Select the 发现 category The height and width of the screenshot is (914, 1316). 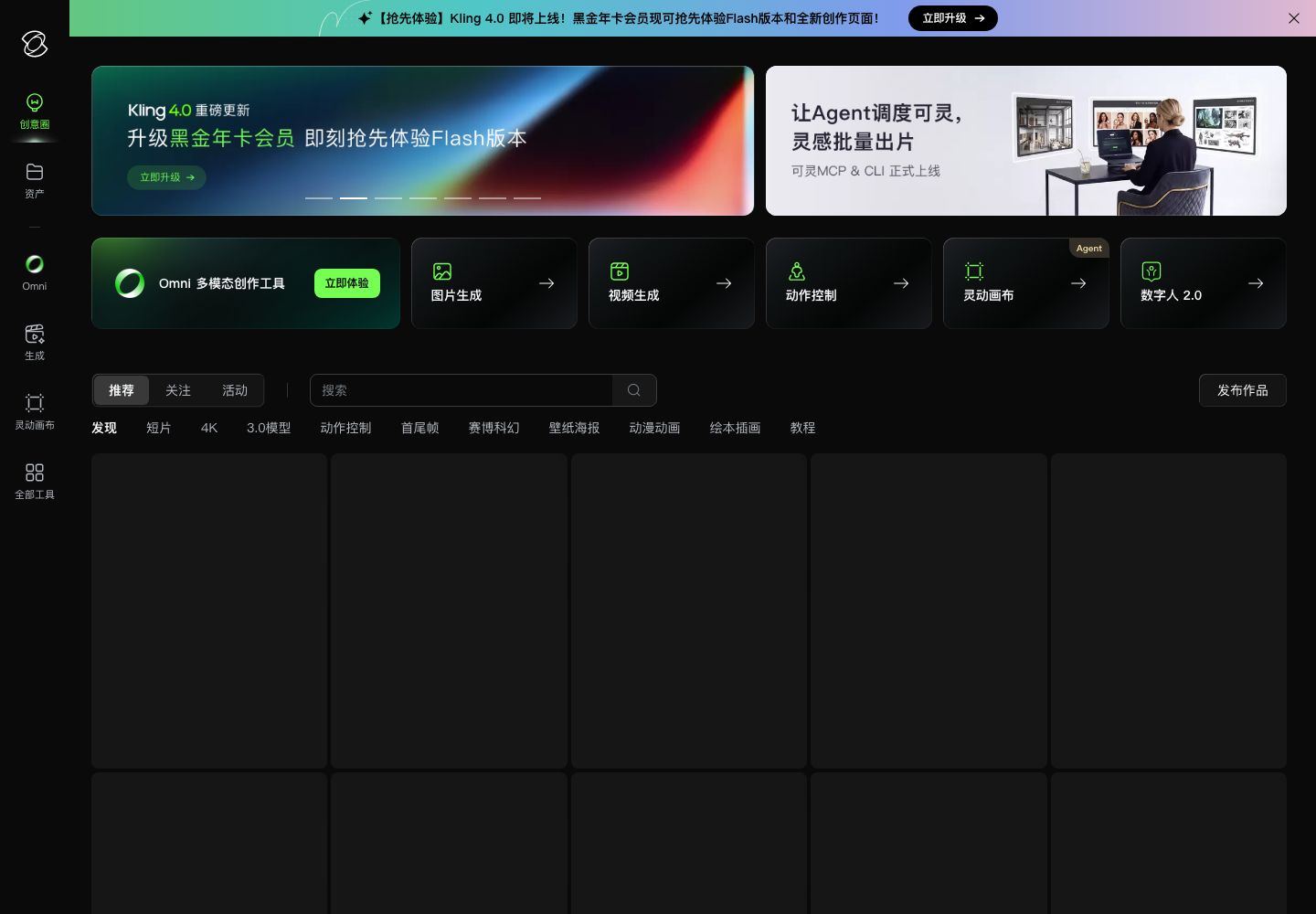pos(104,428)
